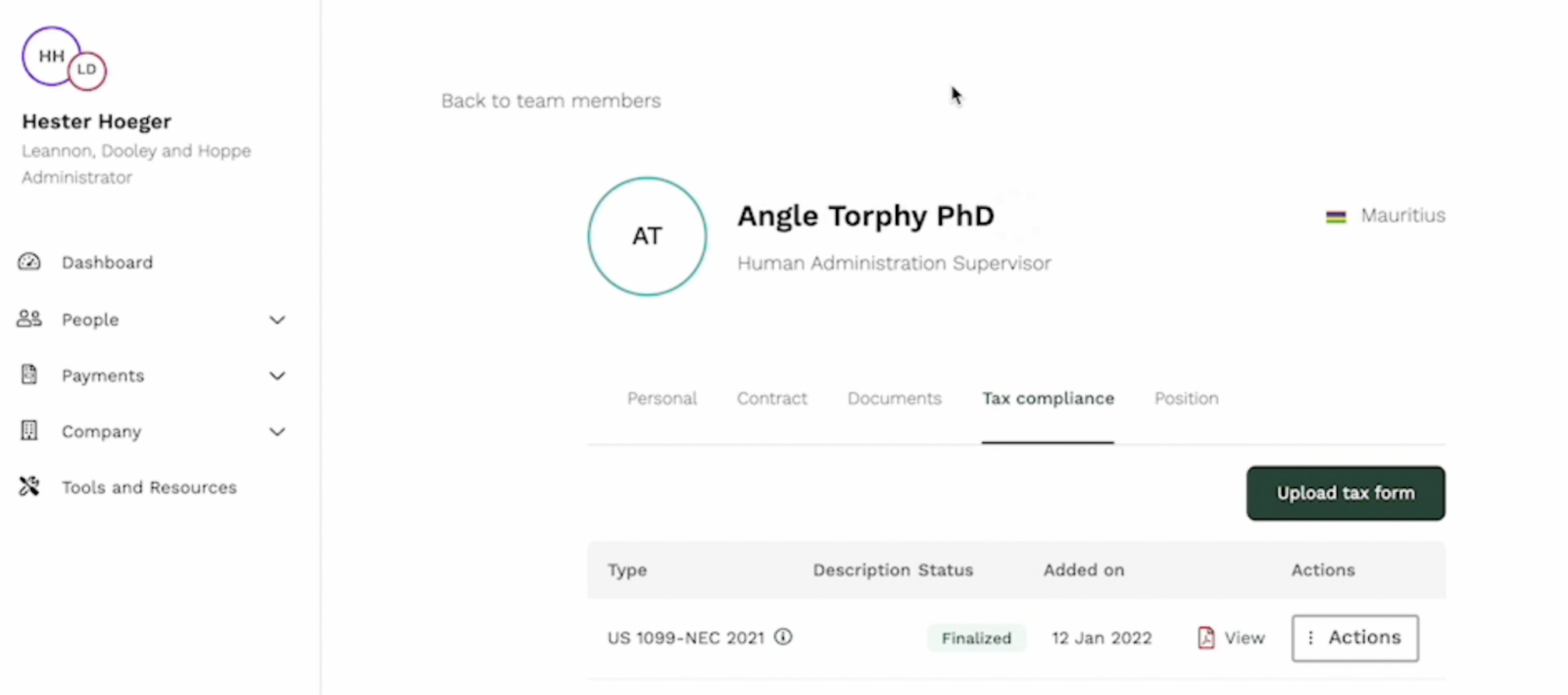This screenshot has height=695, width=1568.
Task: Expand the People menu chevron
Action: click(277, 320)
